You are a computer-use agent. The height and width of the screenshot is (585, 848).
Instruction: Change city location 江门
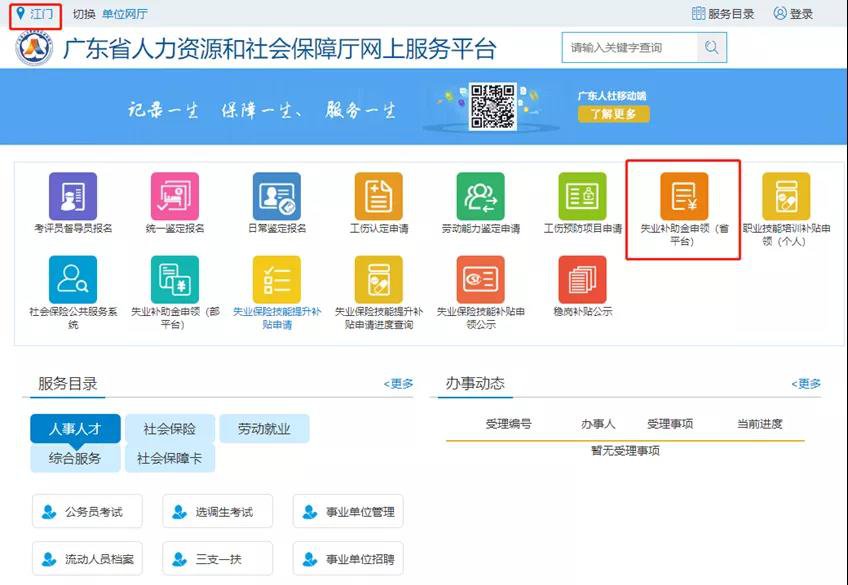[36, 14]
